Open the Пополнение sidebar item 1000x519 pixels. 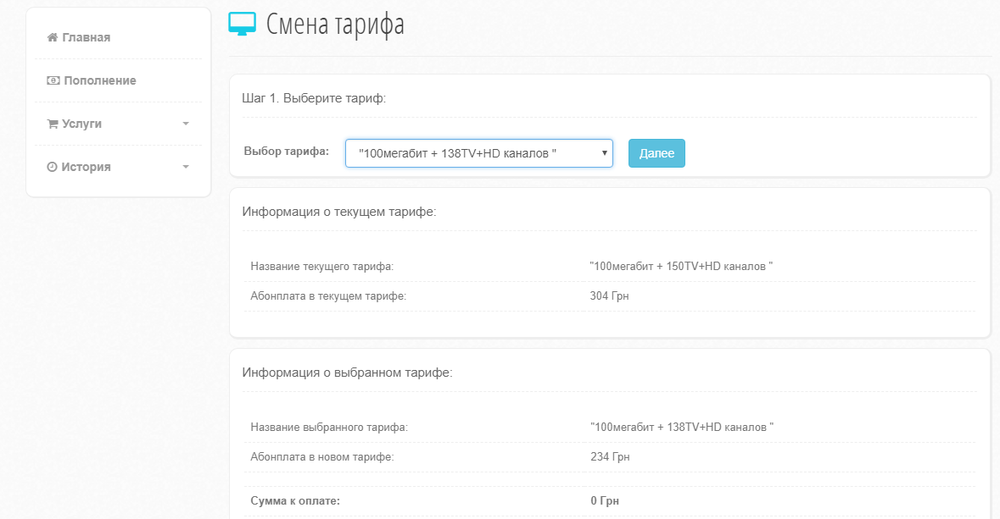click(99, 81)
